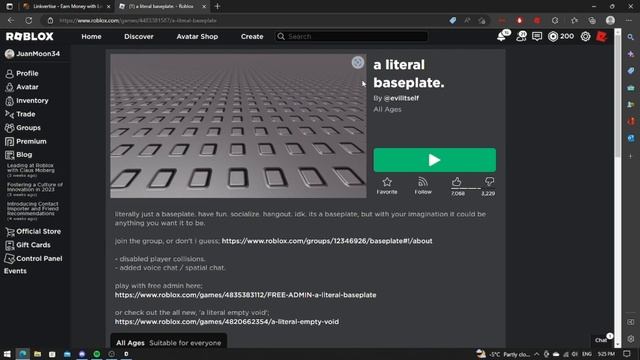
Task: Play the game with the green button
Action: click(435, 160)
